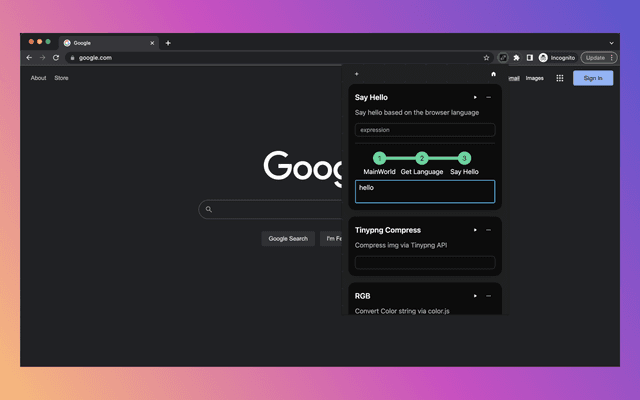This screenshot has height=400, width=640.
Task: Click the Sign in button
Action: pos(593,78)
